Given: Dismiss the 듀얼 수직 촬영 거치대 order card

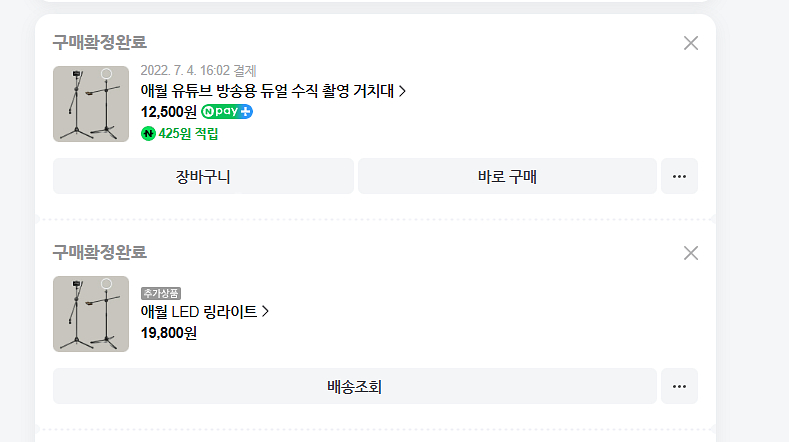Looking at the screenshot, I should coord(691,43).
